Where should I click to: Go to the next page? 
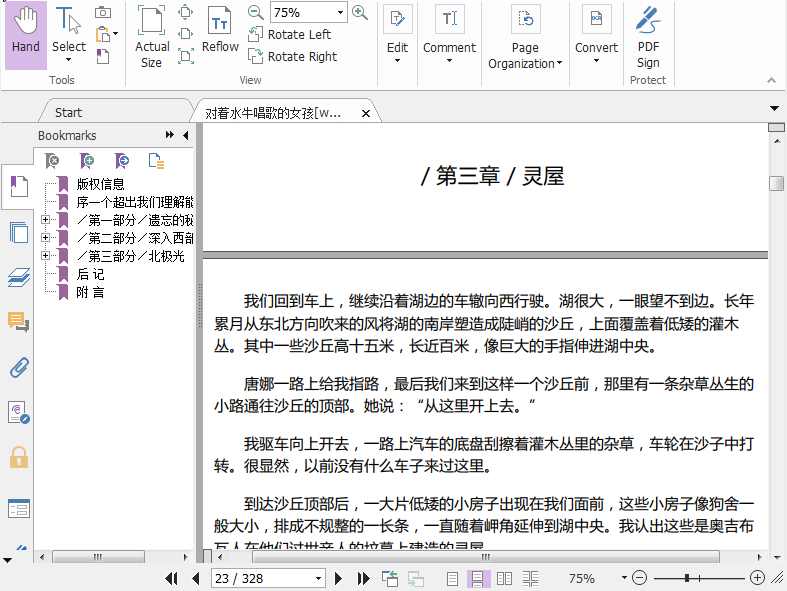point(339,578)
